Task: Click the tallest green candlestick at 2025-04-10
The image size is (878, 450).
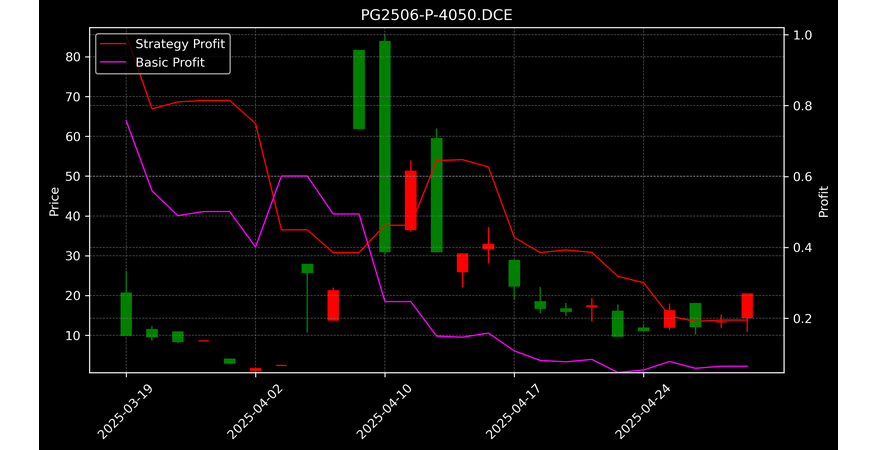Action: [x=385, y=147]
